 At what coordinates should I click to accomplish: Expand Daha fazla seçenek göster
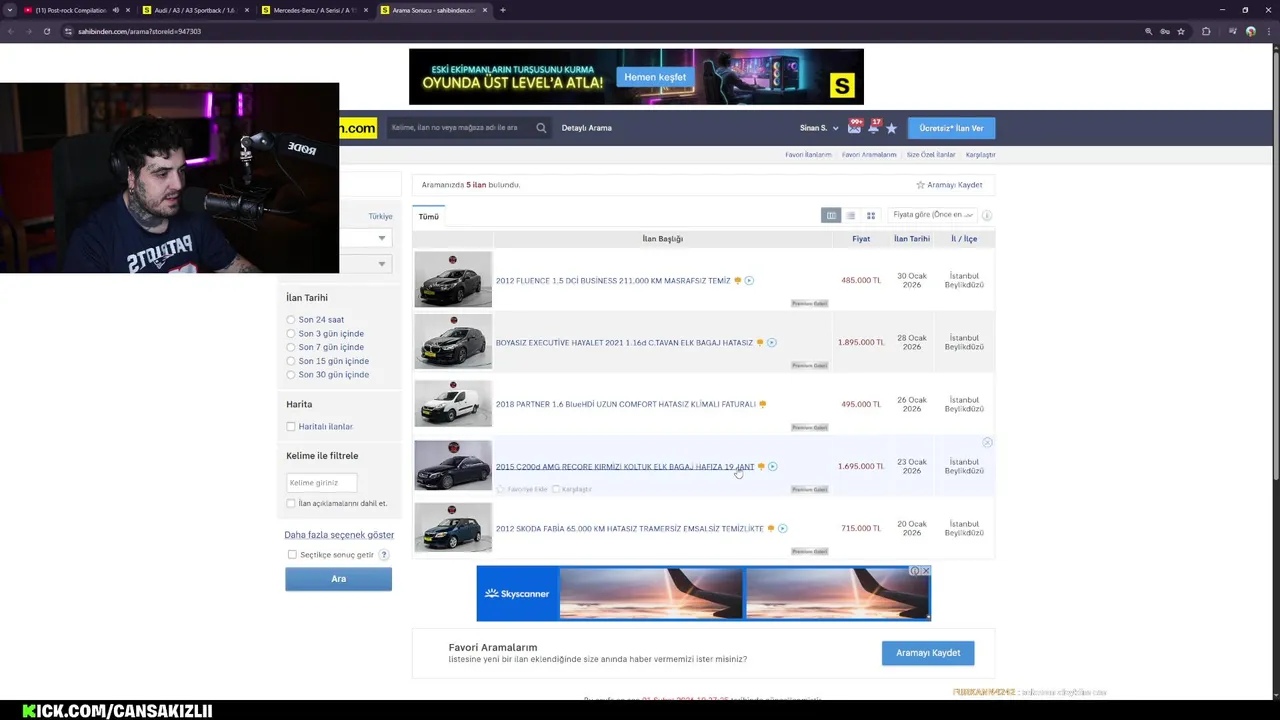click(x=339, y=535)
